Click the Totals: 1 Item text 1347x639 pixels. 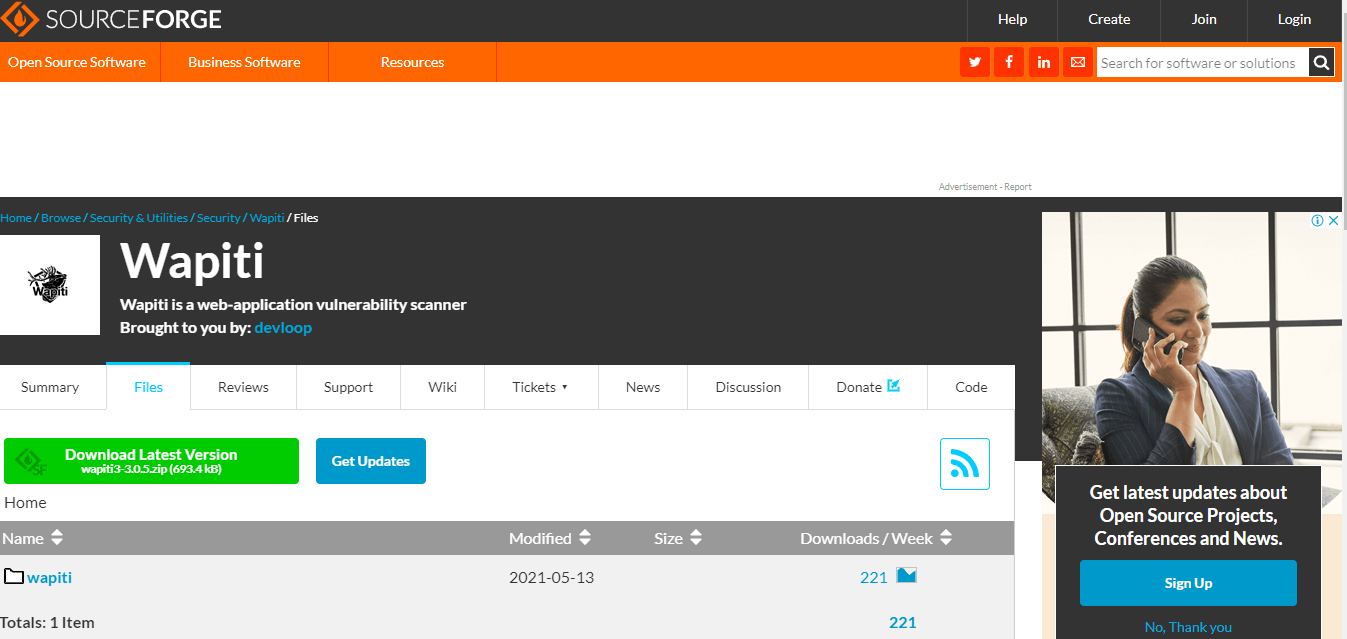coord(47,622)
